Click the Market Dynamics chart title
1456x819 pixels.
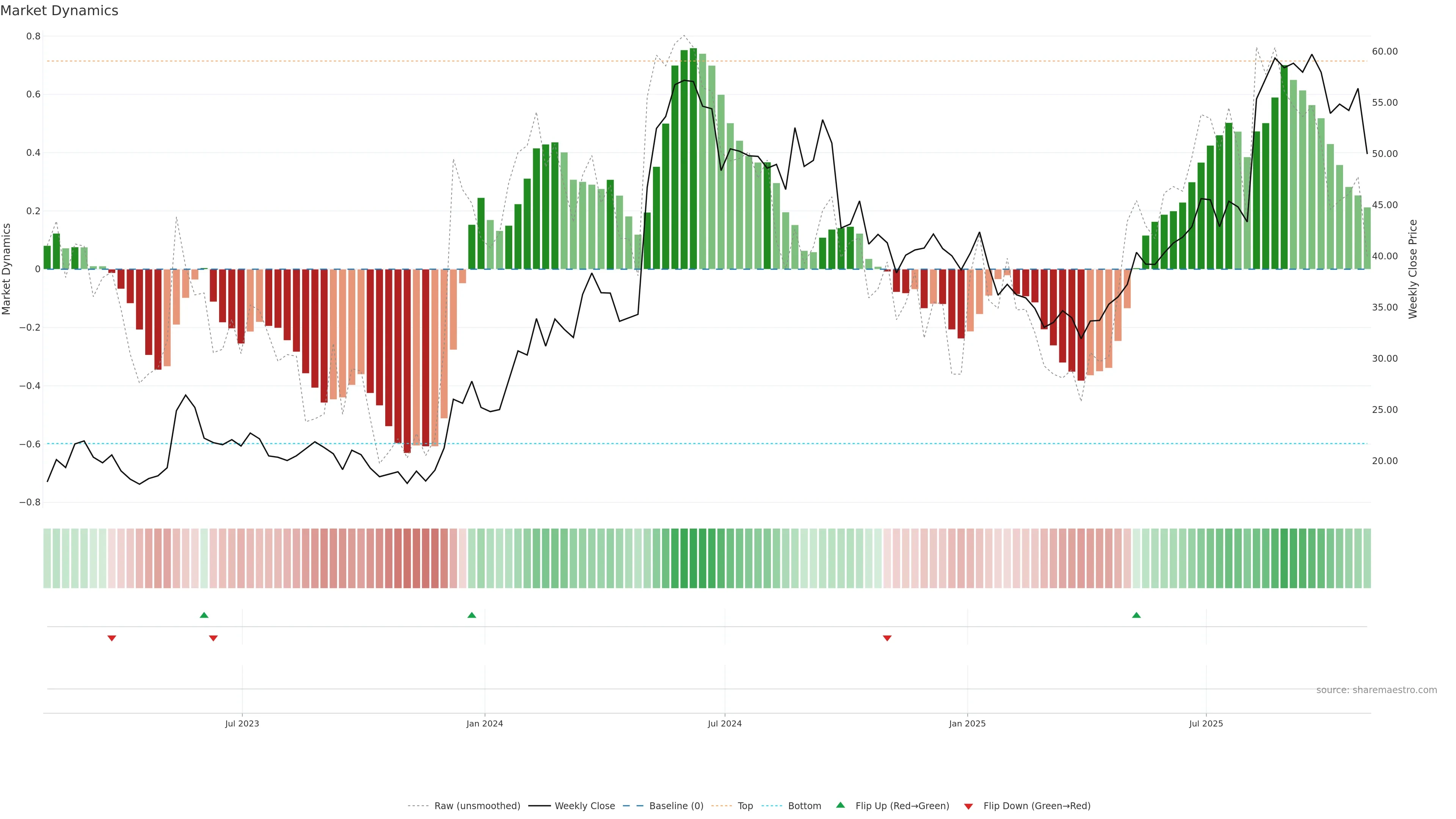click(60, 11)
